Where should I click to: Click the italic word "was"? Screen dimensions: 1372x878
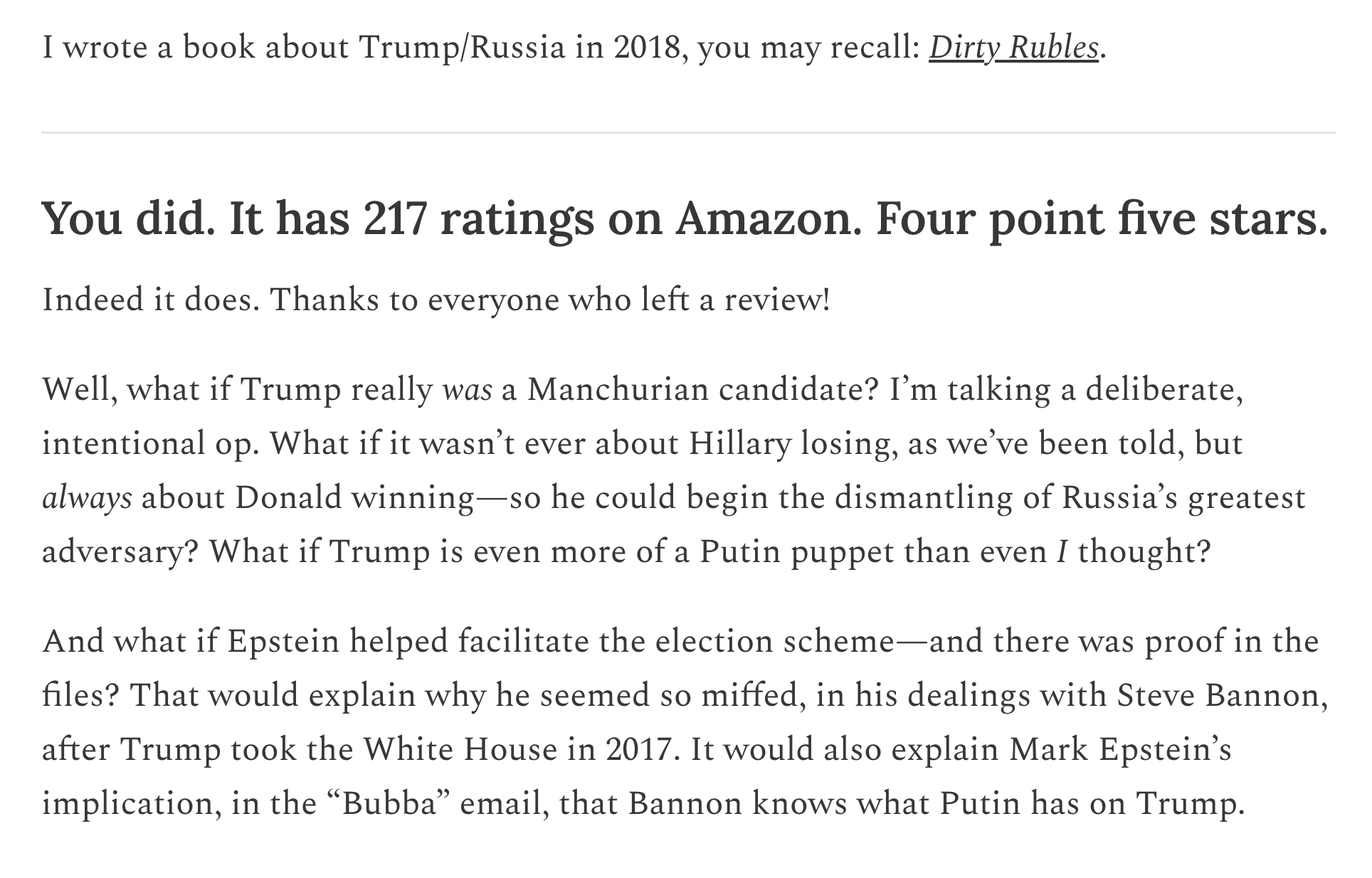(x=467, y=390)
